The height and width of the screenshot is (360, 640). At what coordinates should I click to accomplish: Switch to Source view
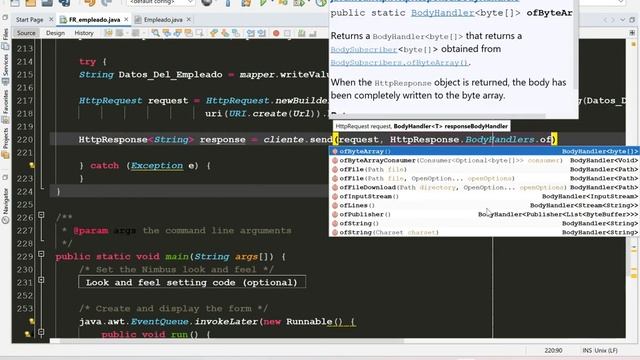[26, 33]
